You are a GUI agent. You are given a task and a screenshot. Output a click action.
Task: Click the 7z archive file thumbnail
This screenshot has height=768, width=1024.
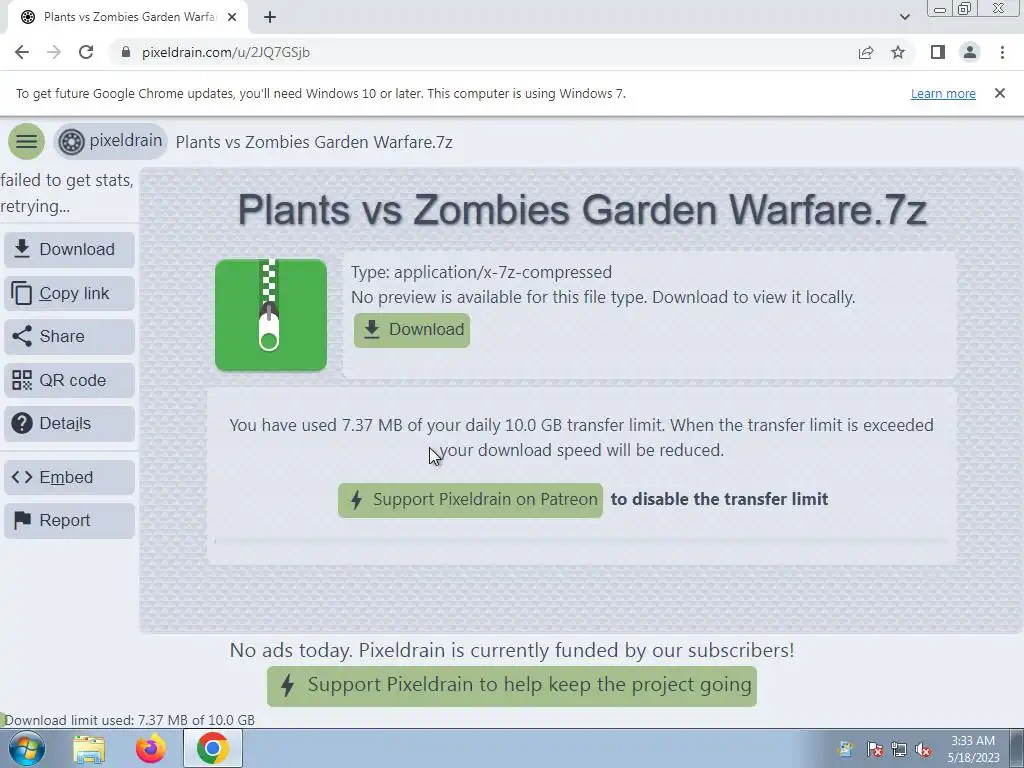[x=271, y=315]
